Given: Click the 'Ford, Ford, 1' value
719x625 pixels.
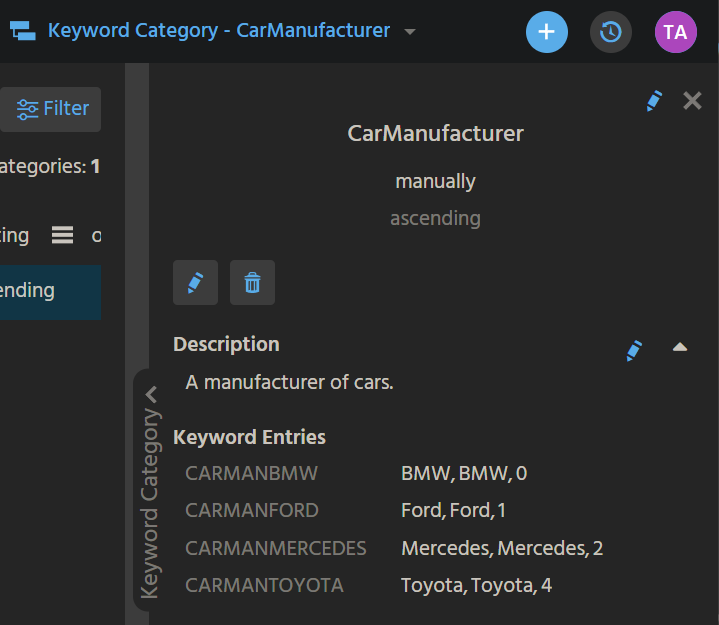Looking at the screenshot, I should (x=454, y=510).
